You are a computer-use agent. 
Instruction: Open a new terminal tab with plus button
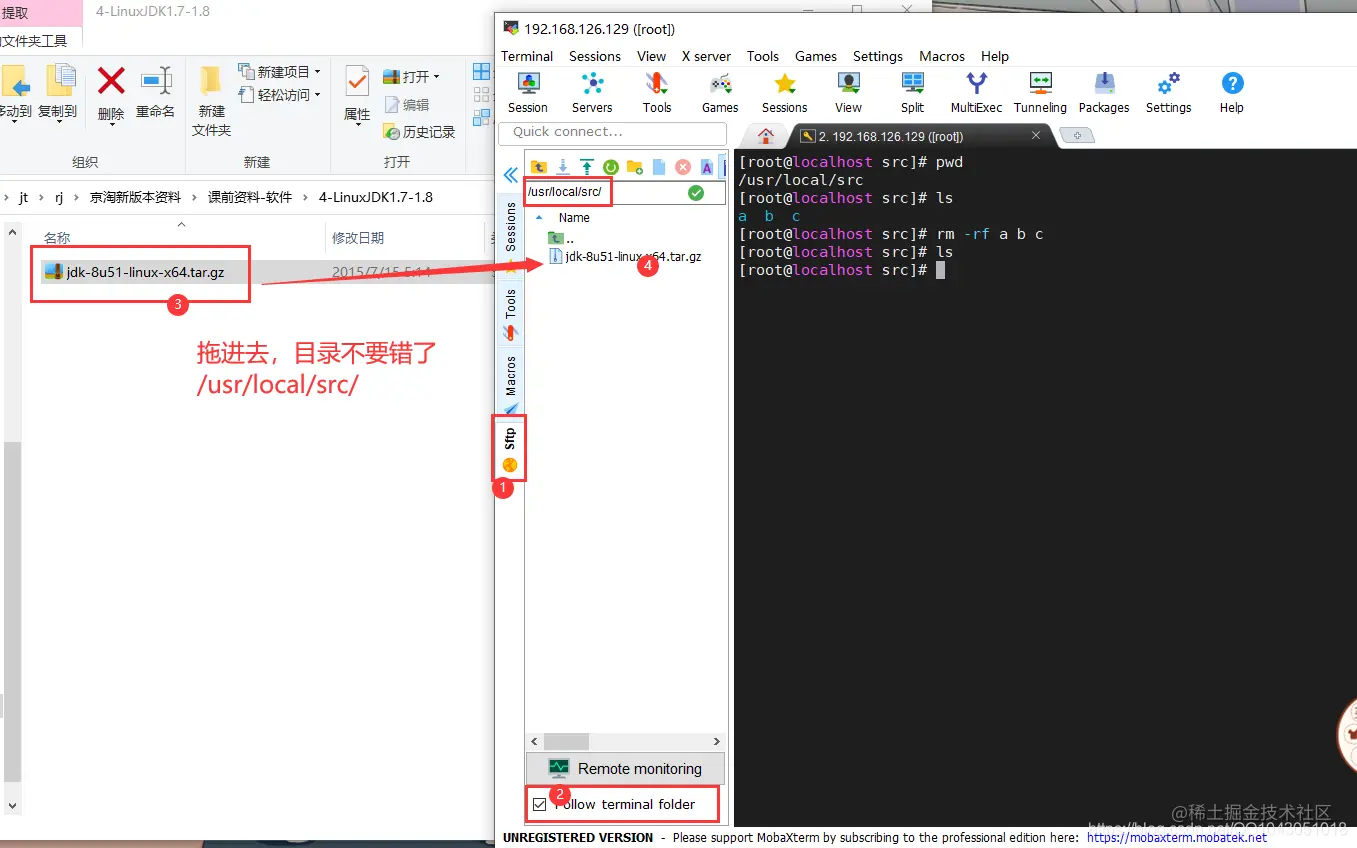[x=1077, y=136]
